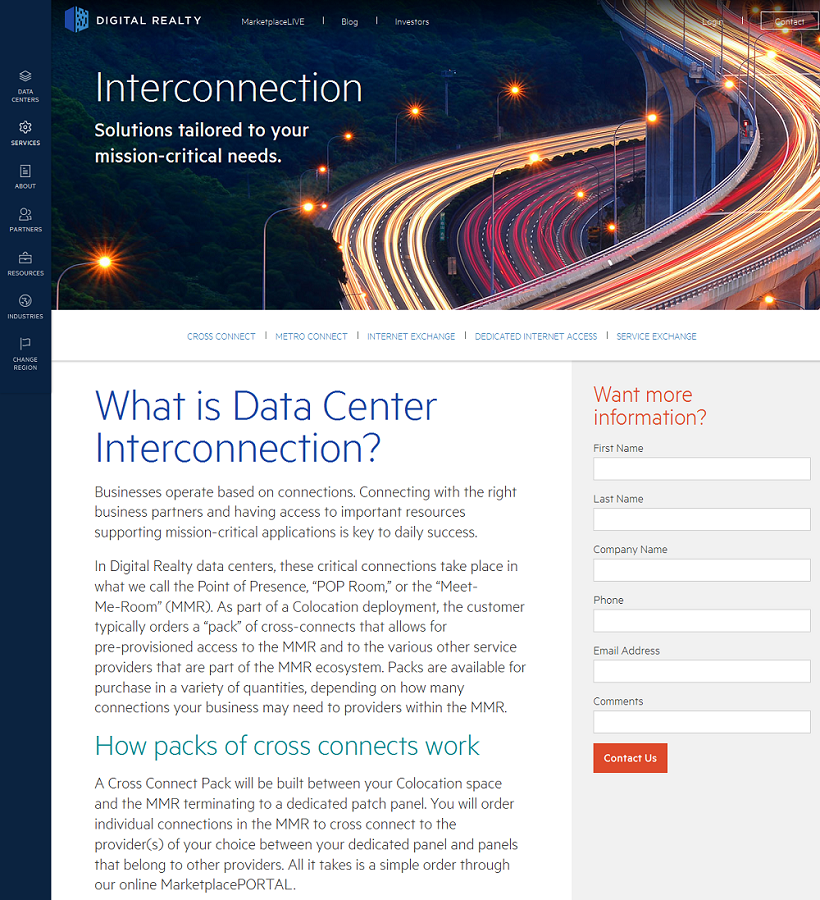
Task: Select the Services gear icon
Action: pos(25,128)
